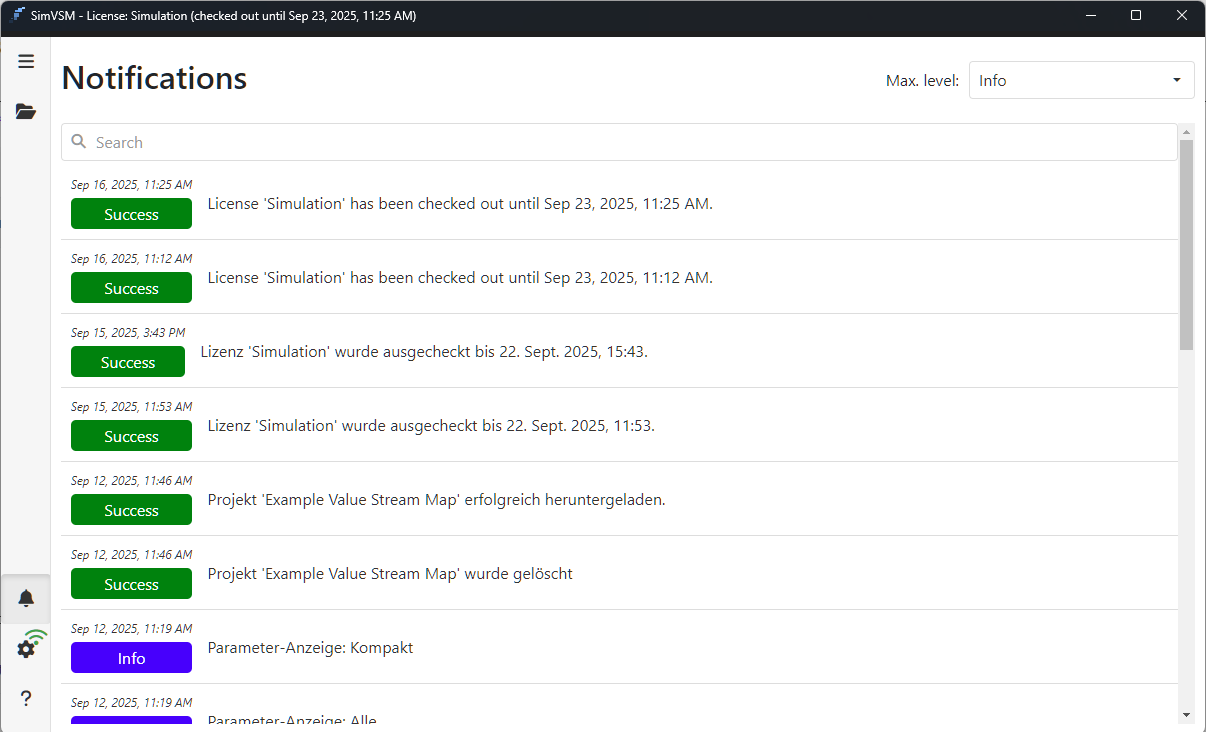This screenshot has width=1206, height=732.
Task: Click the Success badge dated Sep 15, 3:43 PM
Action: (128, 362)
